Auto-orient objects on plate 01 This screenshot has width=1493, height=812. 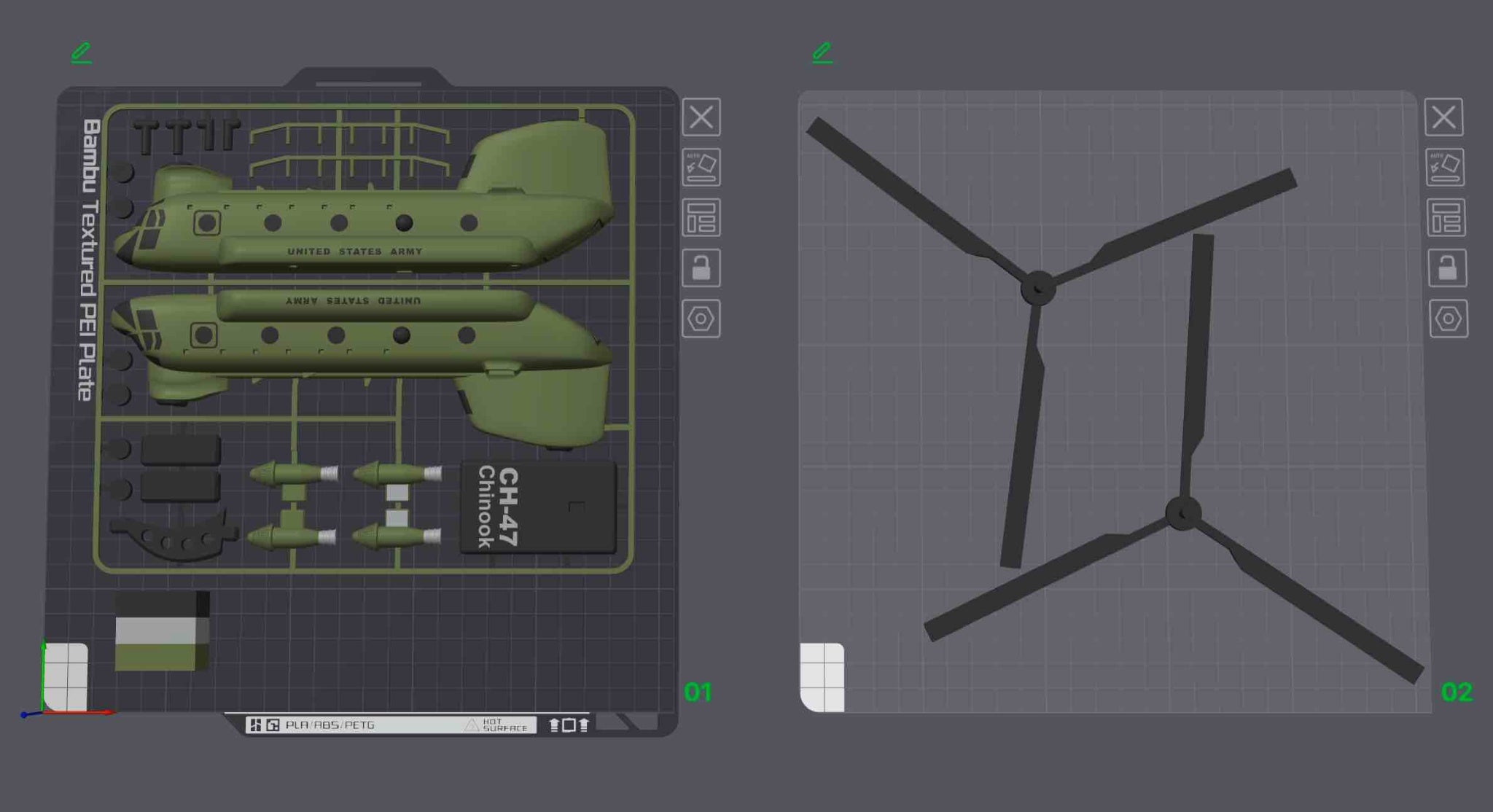click(701, 167)
